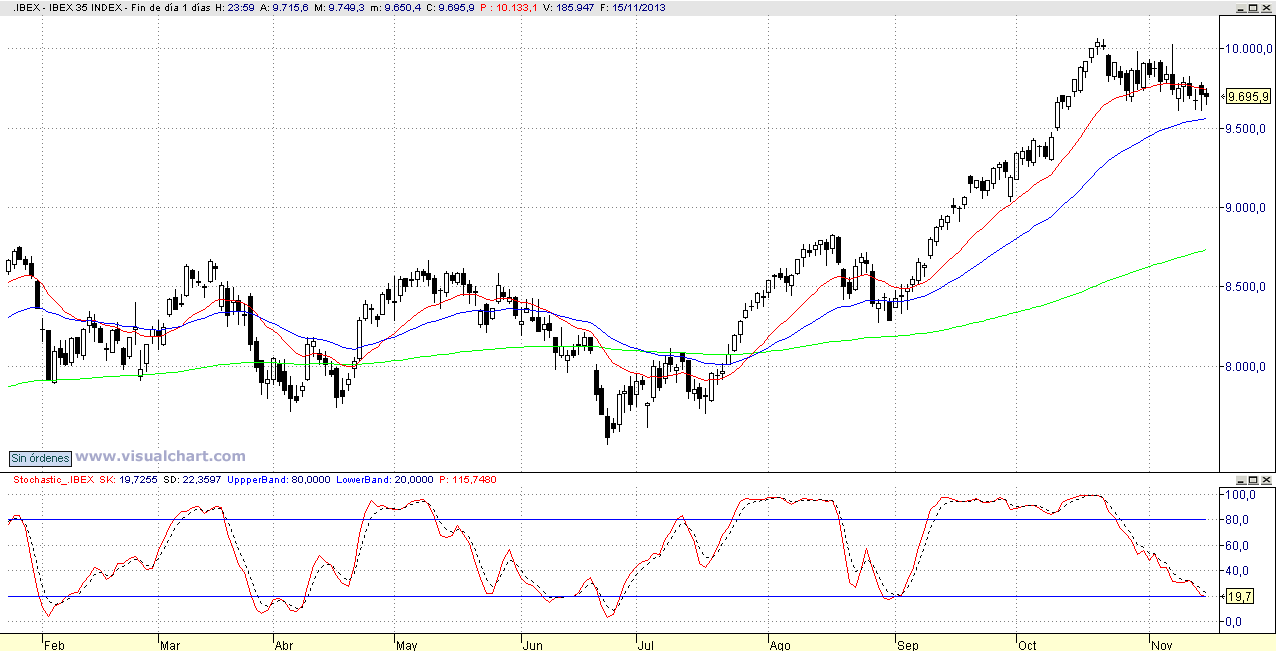1276x651 pixels.
Task: Close the IBEX 35 chart window
Action: 1267,8
